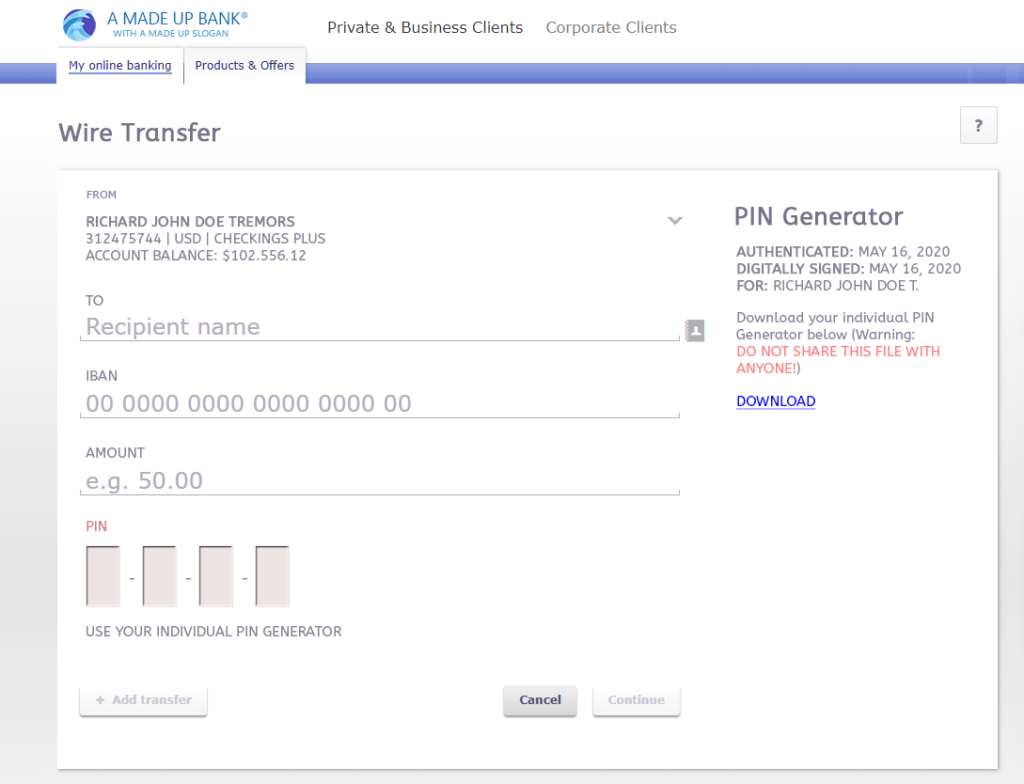The height and width of the screenshot is (784, 1024).
Task: Collapse the RICHARD JOHN DOE TREMORS account picker
Action: click(x=675, y=220)
